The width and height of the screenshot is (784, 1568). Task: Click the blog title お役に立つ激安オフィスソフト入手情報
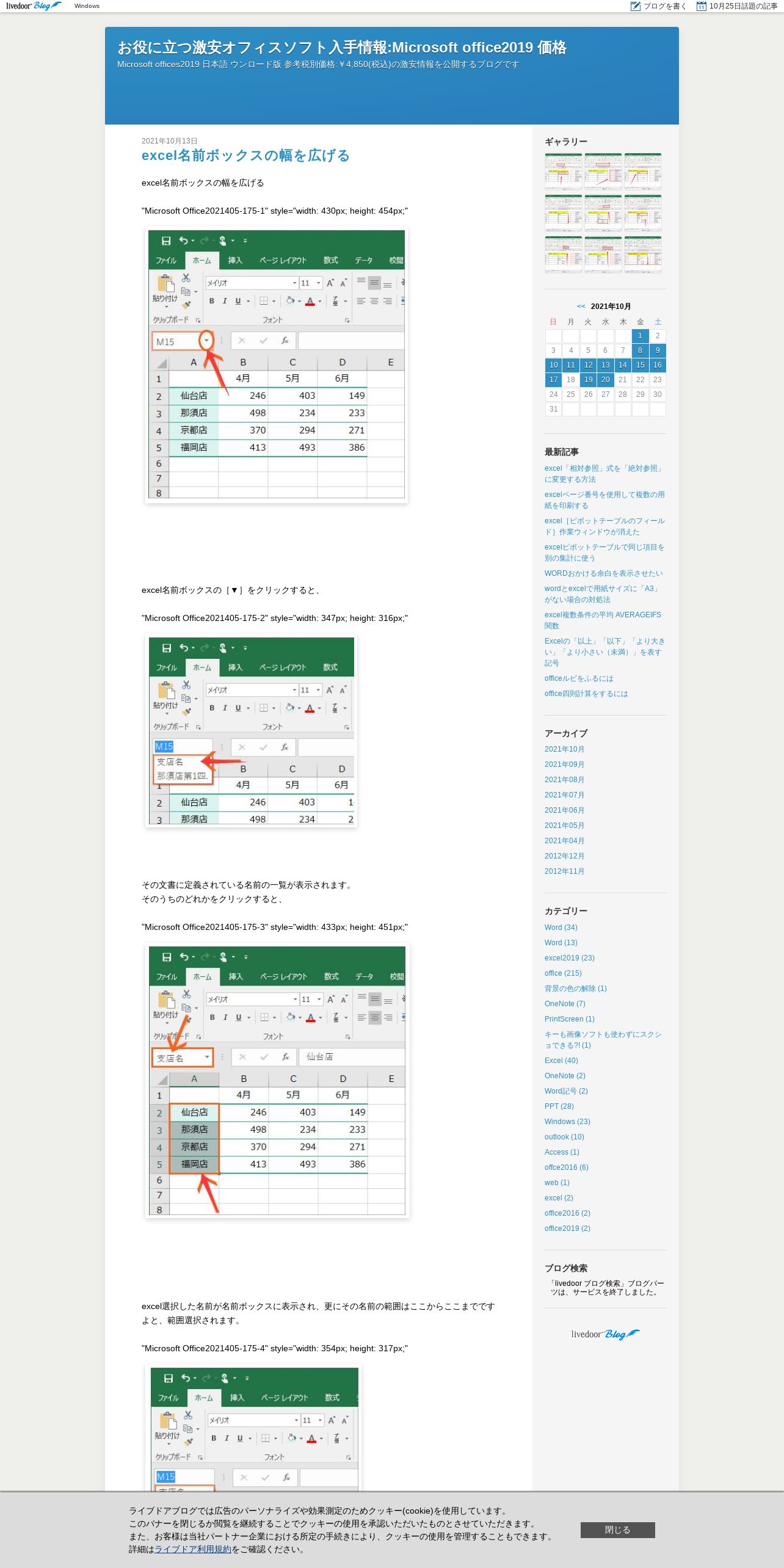pos(342,48)
